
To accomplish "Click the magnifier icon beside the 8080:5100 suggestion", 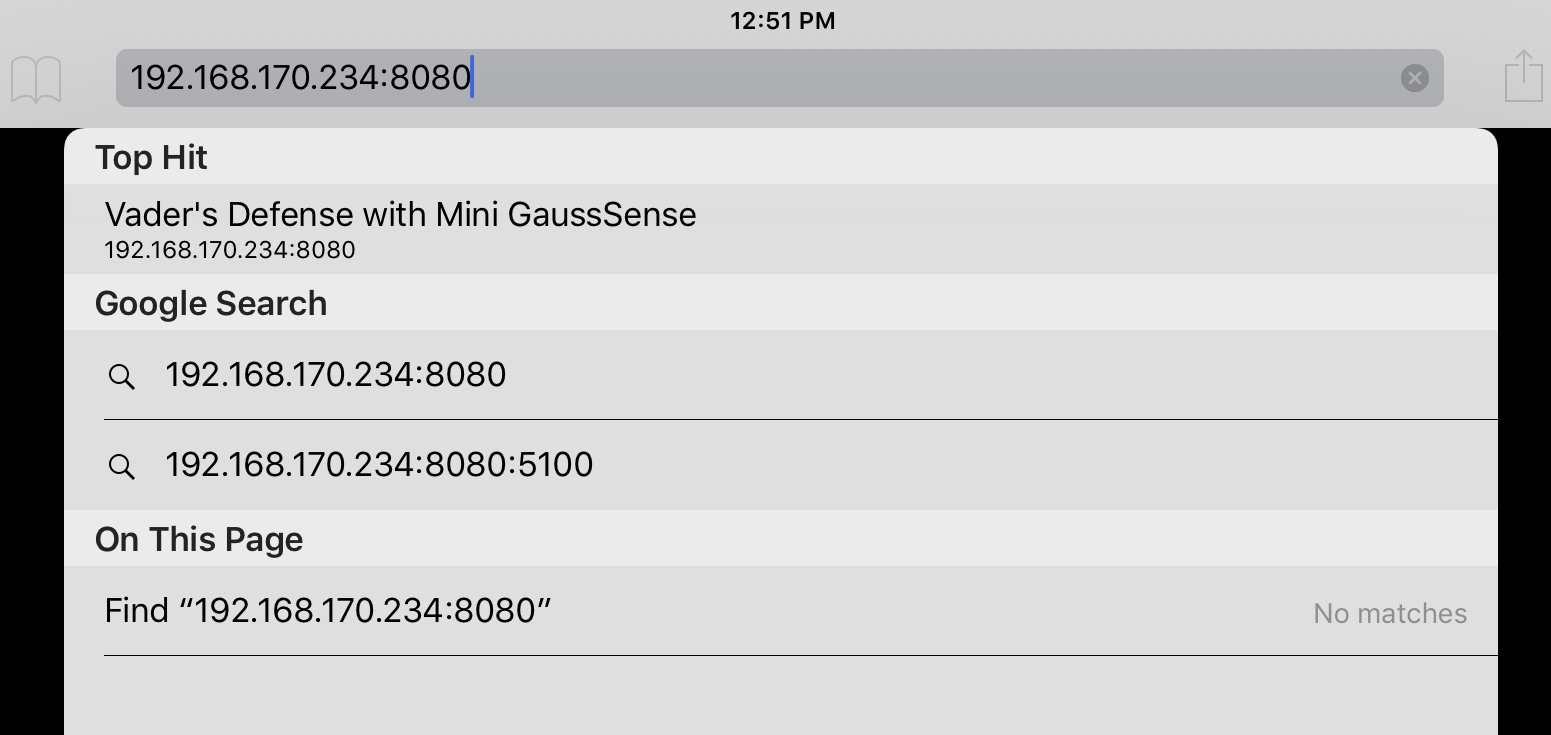I will [x=121, y=466].
